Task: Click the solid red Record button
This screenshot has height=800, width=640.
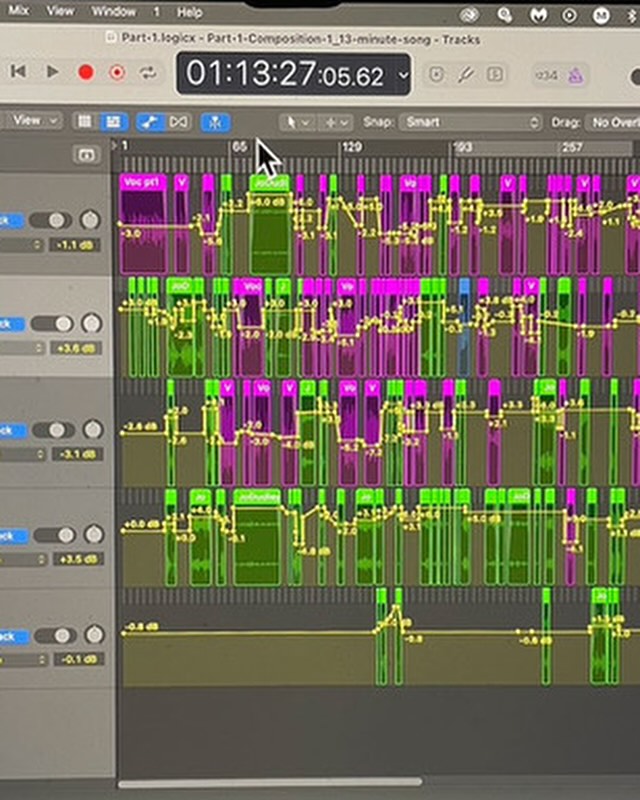Action: pos(86,72)
